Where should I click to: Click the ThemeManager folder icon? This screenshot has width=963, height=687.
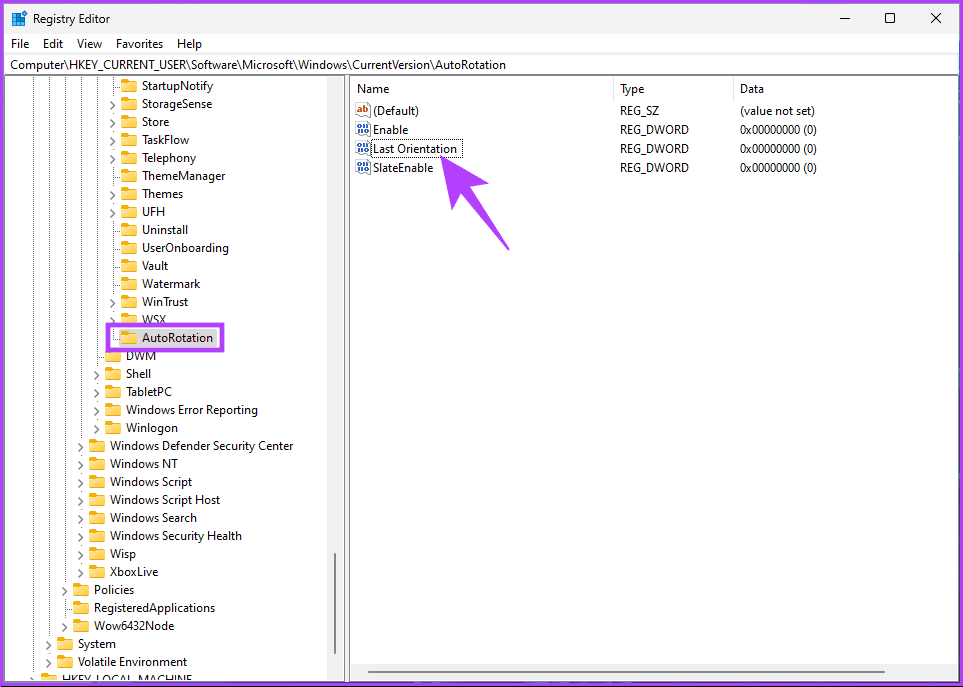coord(129,176)
